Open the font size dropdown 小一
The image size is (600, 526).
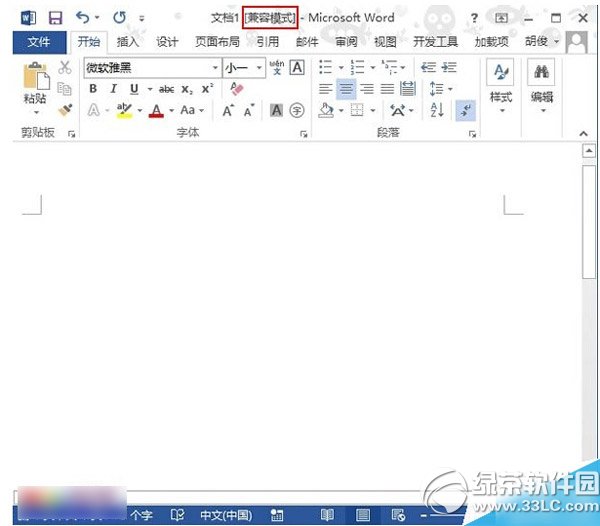tap(259, 68)
